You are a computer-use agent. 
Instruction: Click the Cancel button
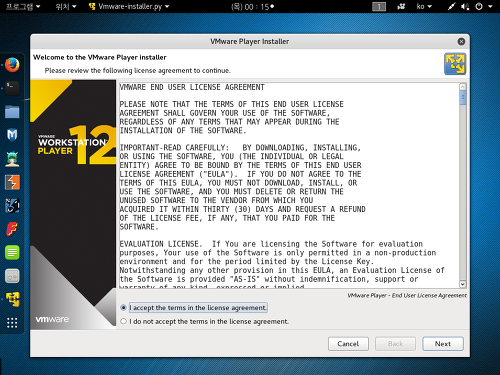tap(348, 344)
